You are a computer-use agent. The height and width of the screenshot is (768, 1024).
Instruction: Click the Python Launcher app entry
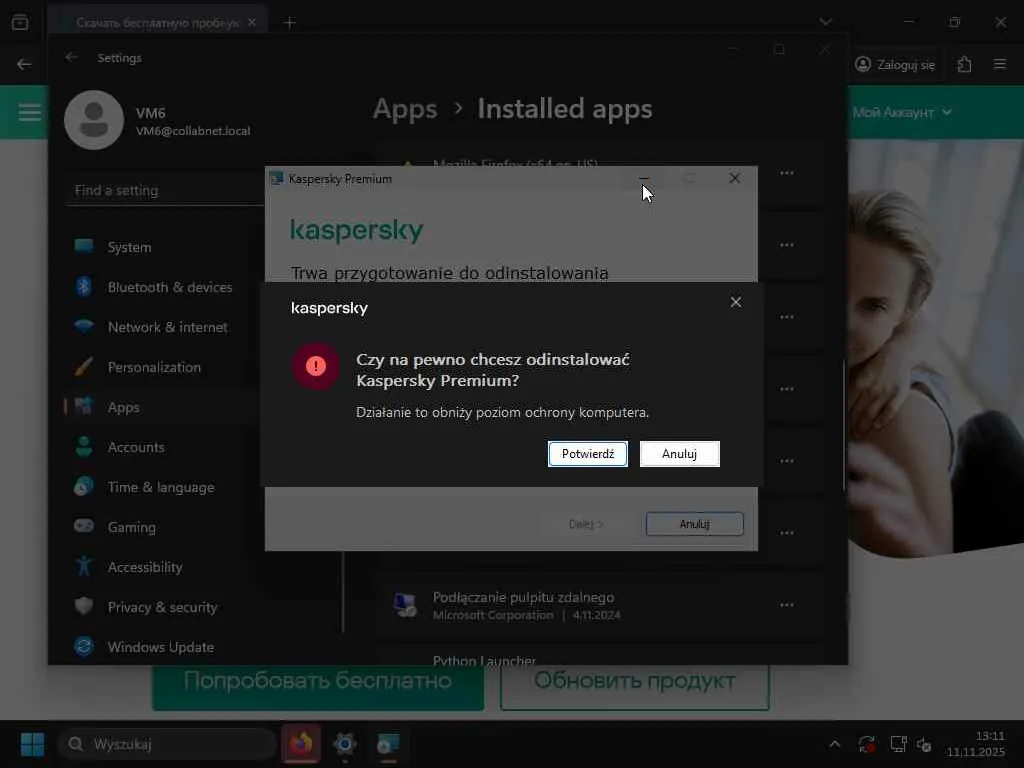click(600, 657)
